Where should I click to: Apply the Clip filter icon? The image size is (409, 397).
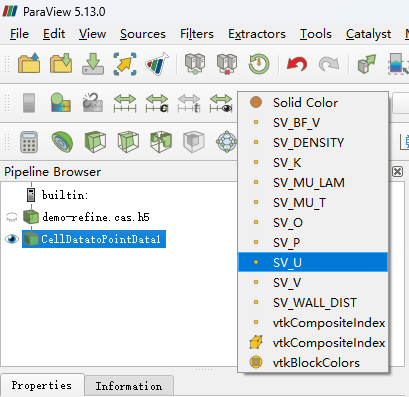coord(95,142)
